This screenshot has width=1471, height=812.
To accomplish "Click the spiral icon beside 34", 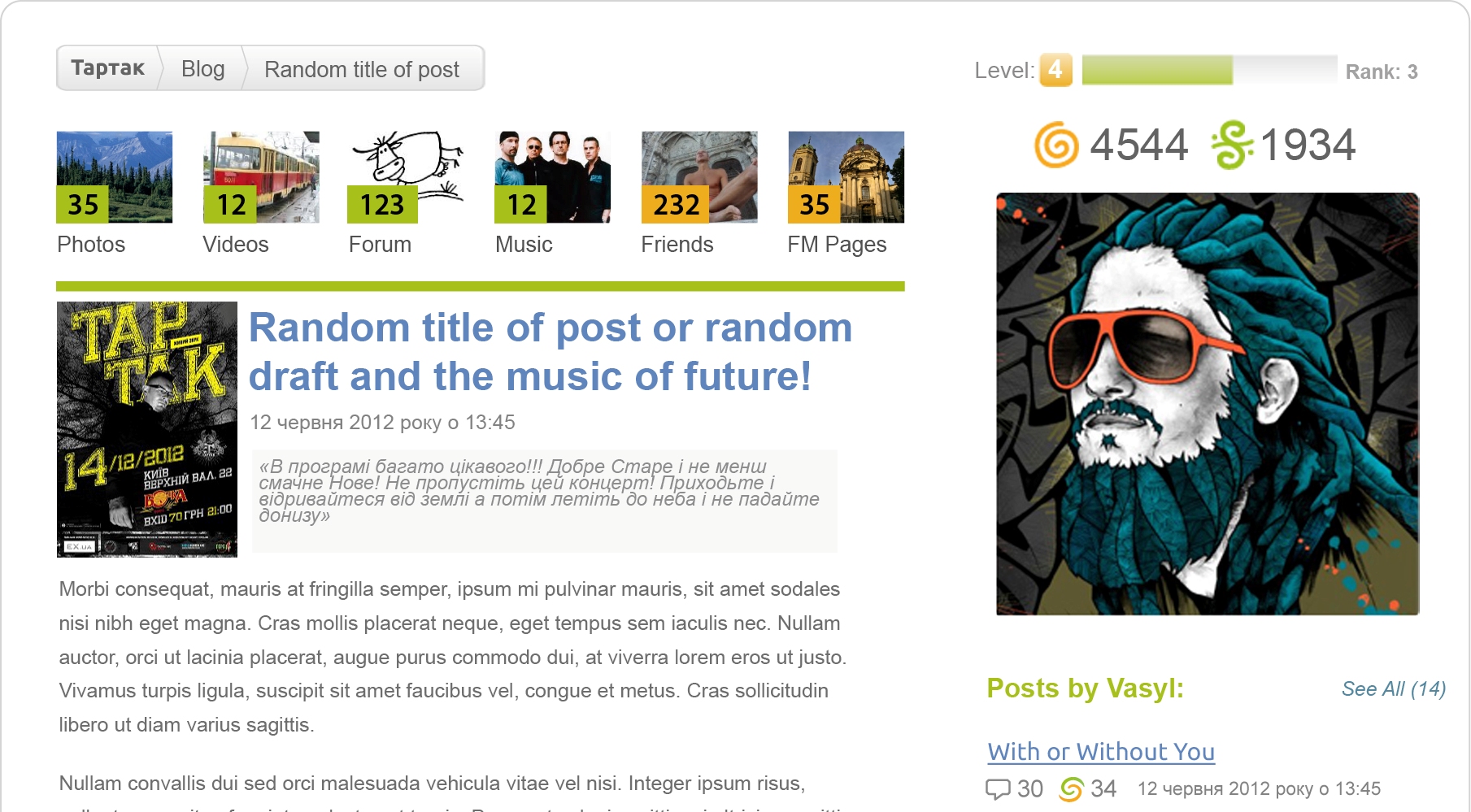I will pos(1072,788).
